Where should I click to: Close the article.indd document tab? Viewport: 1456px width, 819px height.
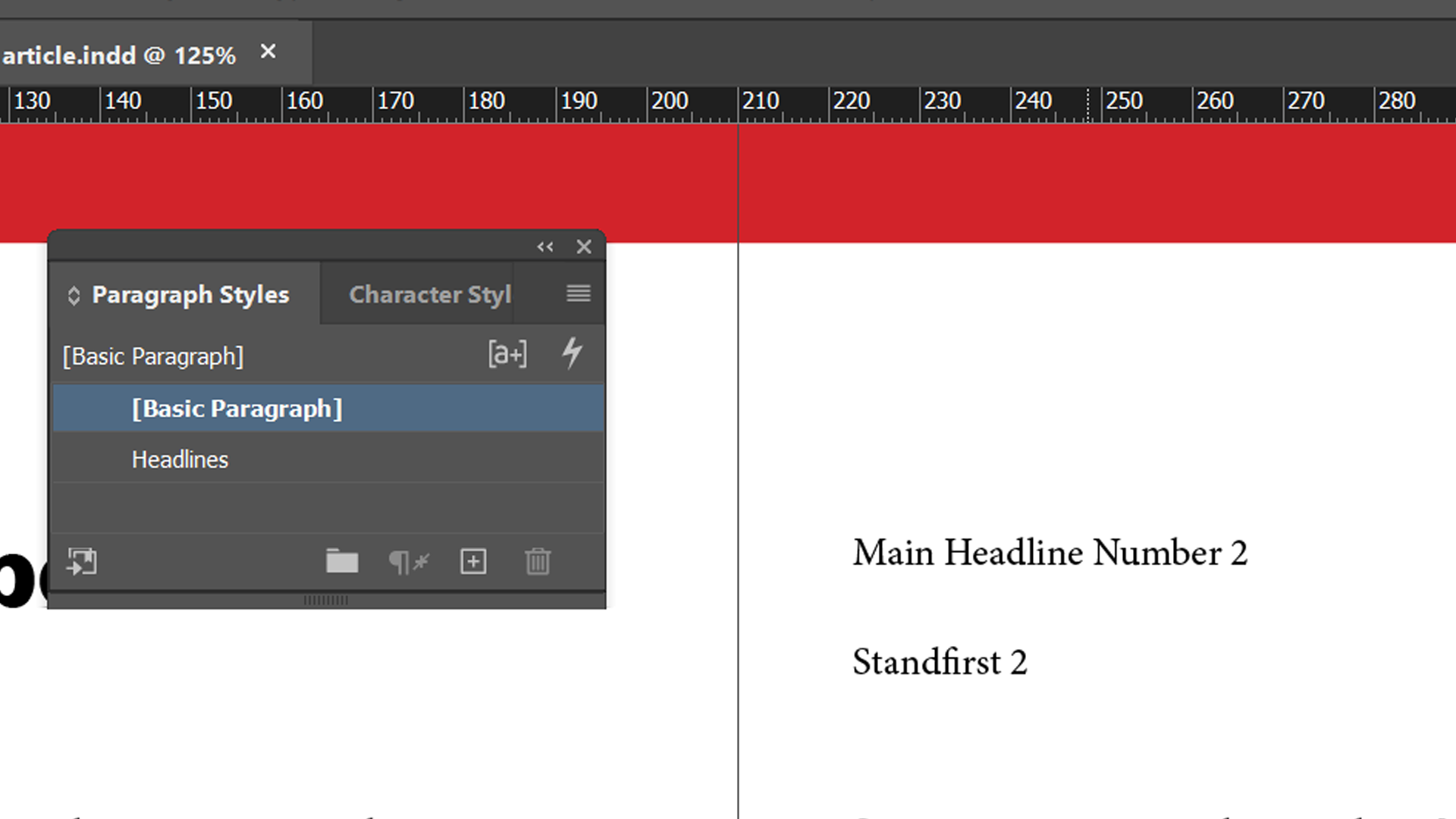[268, 52]
